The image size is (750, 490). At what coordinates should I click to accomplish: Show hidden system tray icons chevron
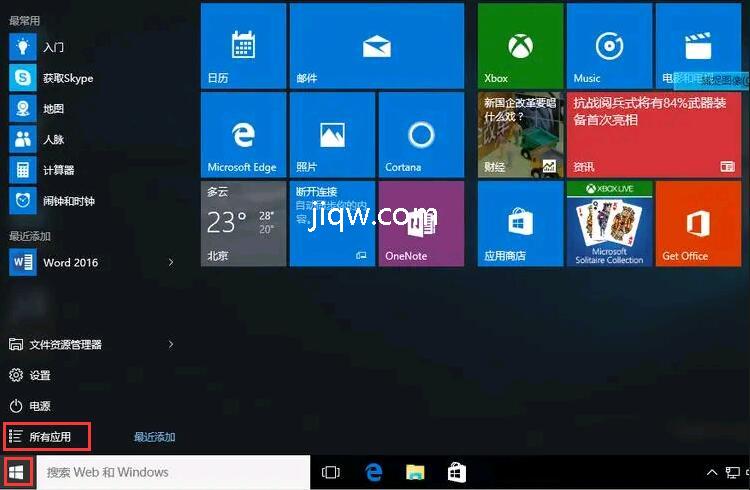(712, 472)
